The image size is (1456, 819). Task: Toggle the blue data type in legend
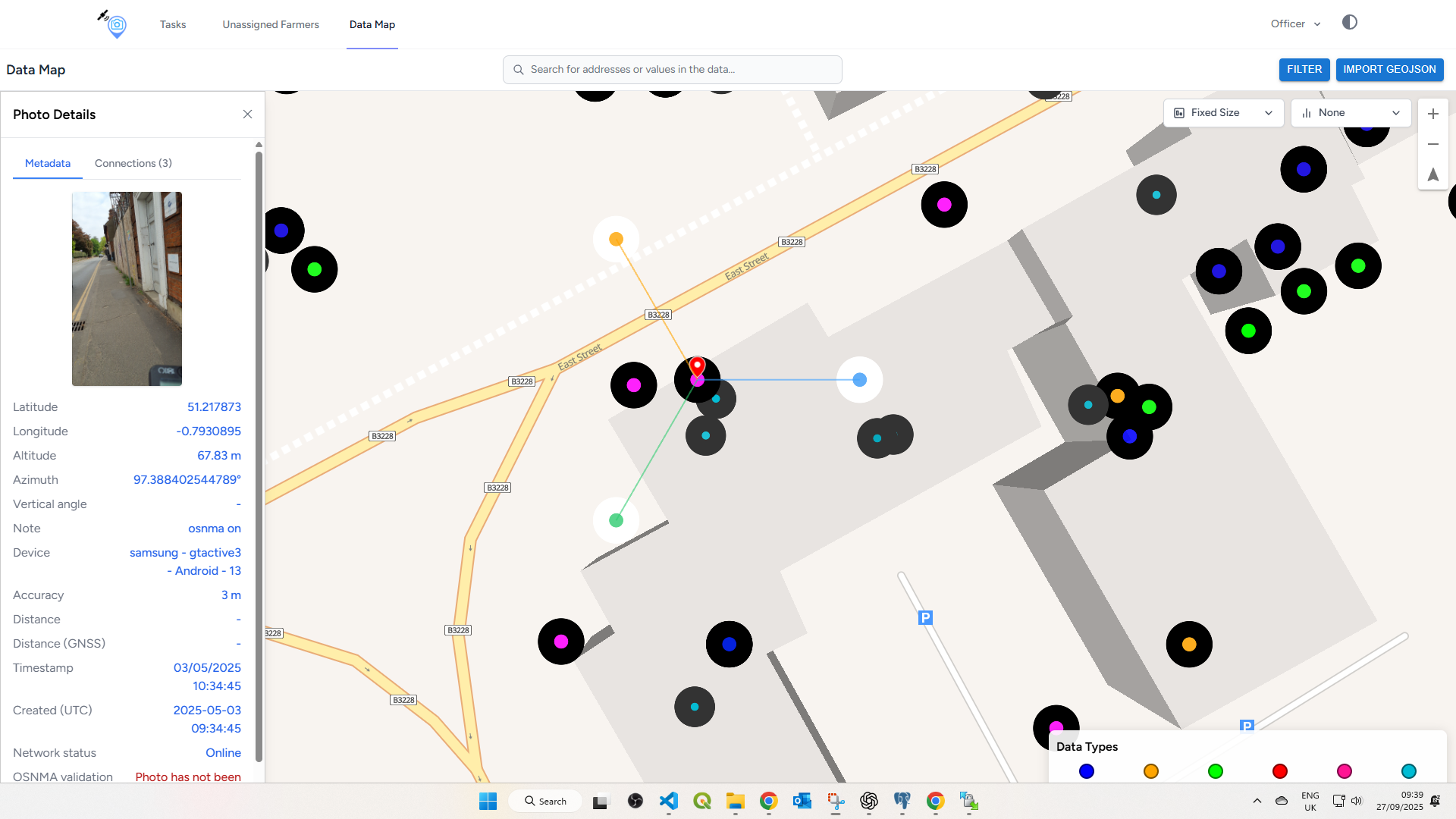point(1086,771)
